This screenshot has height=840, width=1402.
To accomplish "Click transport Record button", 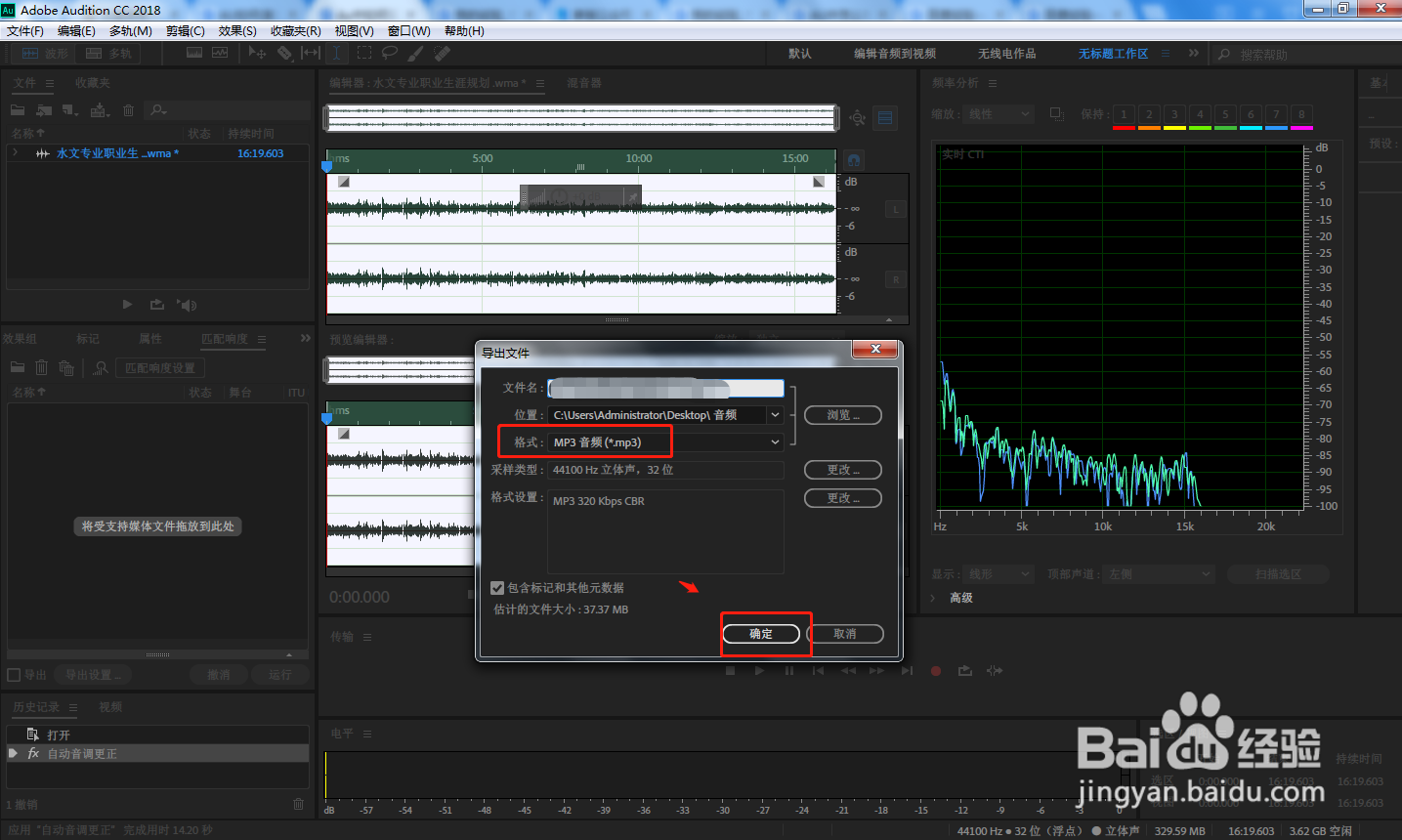I will 935,671.
